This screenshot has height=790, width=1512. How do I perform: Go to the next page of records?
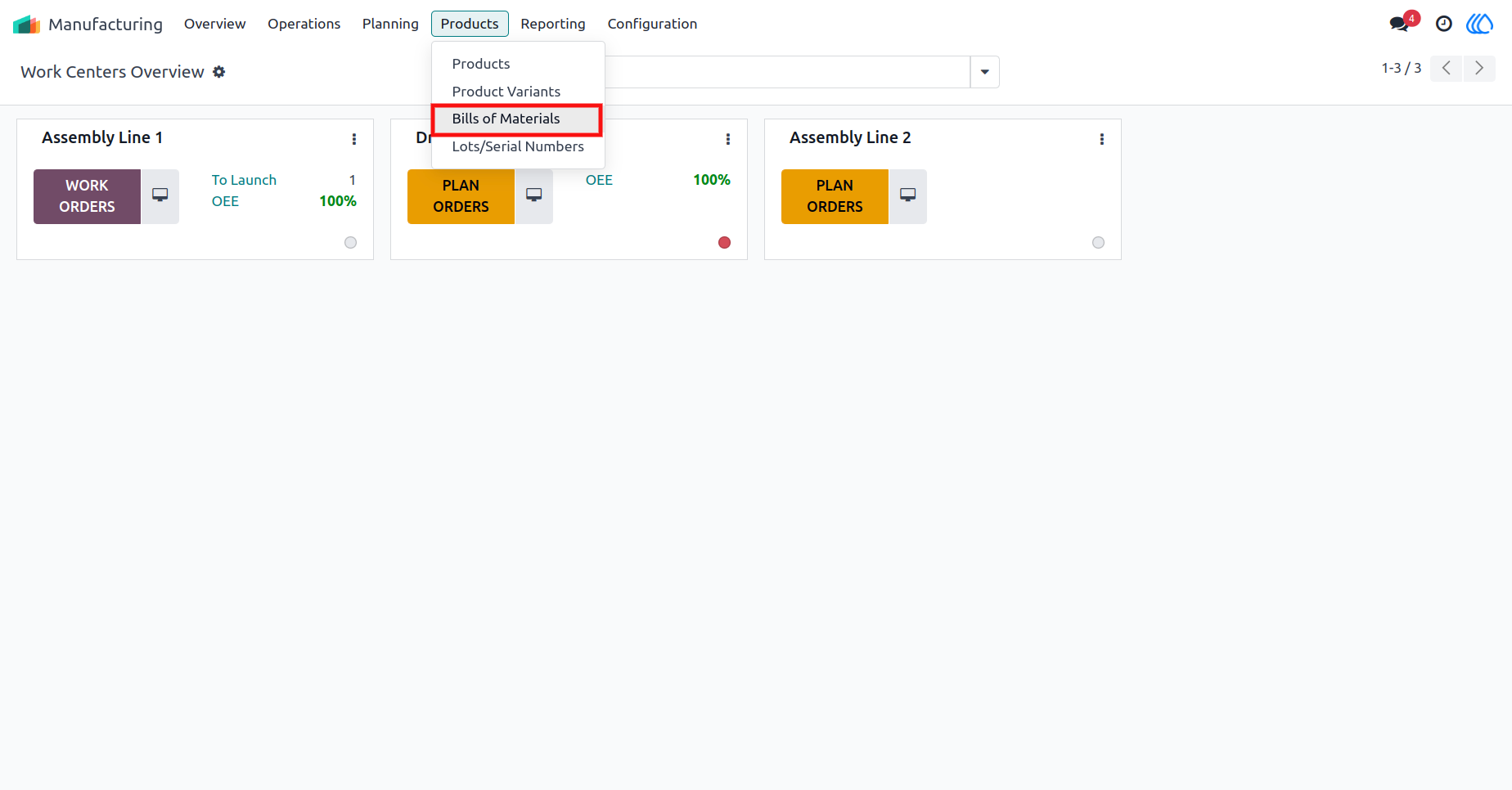click(x=1479, y=69)
